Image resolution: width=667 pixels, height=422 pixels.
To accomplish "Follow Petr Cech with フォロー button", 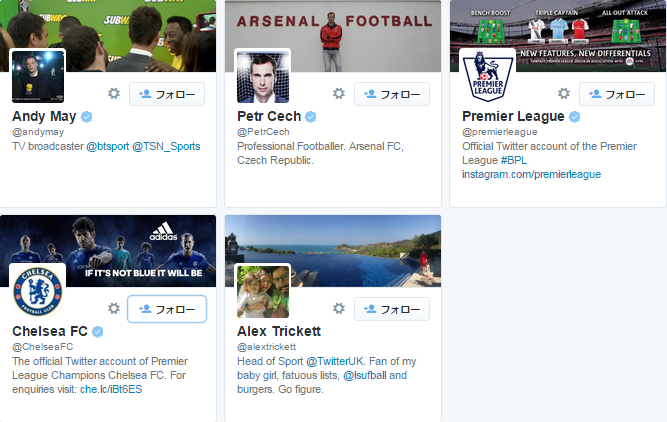I will (x=392, y=94).
